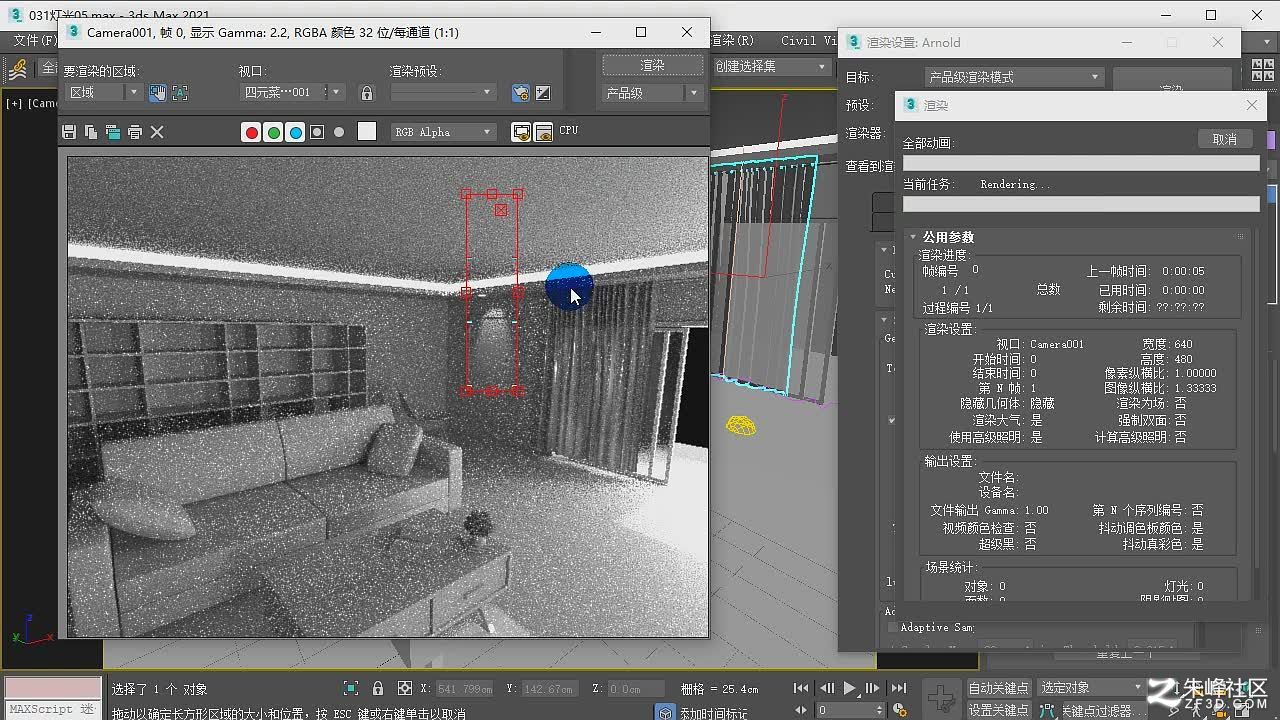Screen dimensions: 1280x720
Task: Toggle the Set Key (设置关键点) button
Action: [x=998, y=711]
